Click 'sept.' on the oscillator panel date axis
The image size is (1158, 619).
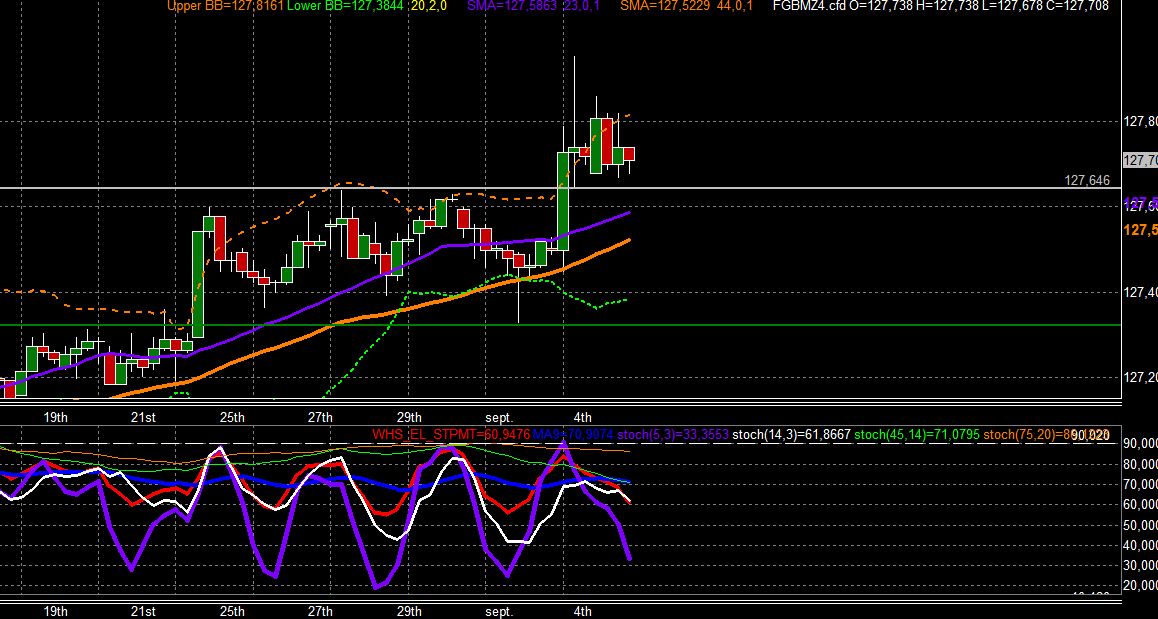499,612
